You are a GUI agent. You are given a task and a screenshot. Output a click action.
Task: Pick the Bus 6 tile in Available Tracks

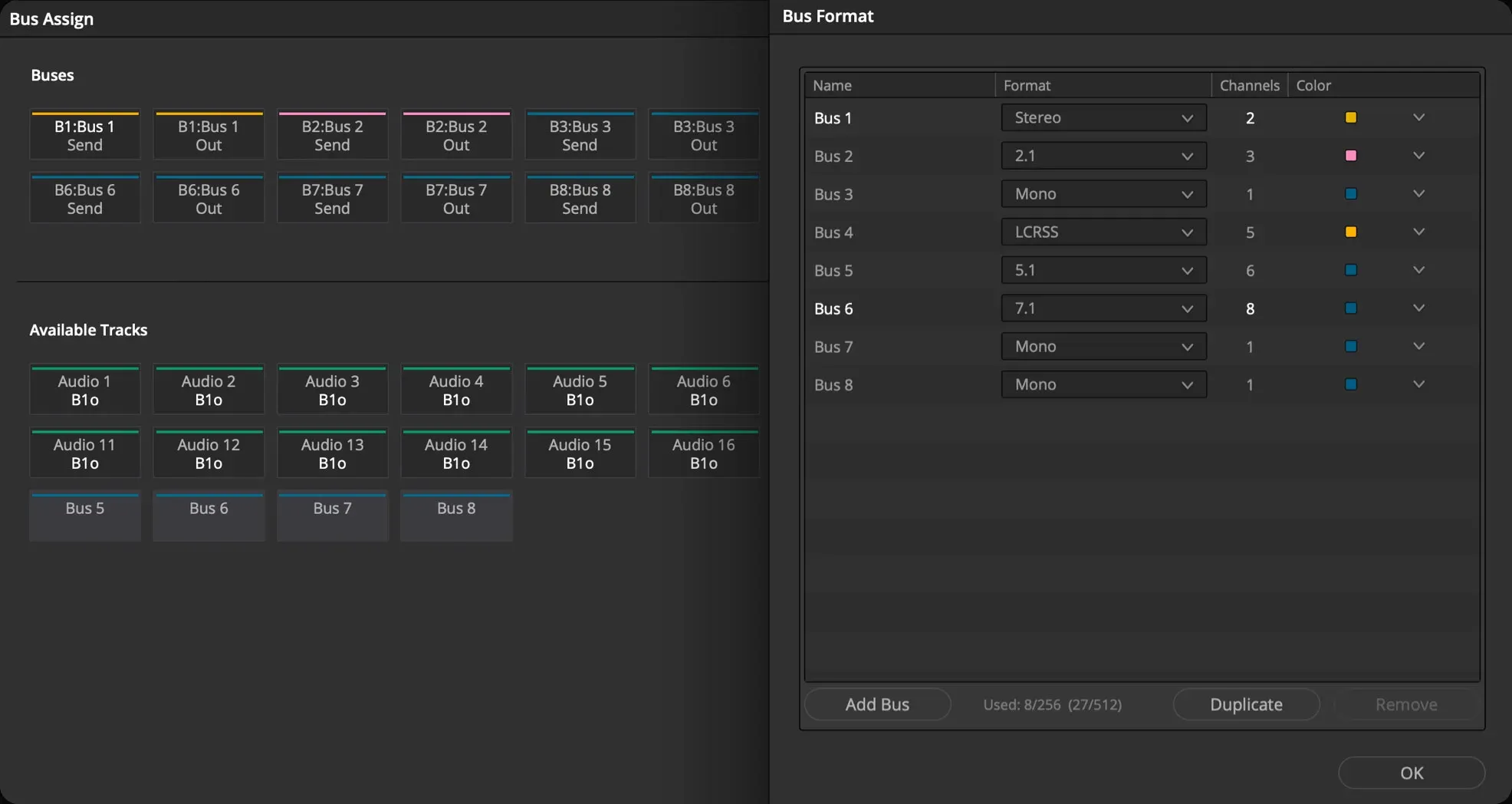click(x=209, y=516)
